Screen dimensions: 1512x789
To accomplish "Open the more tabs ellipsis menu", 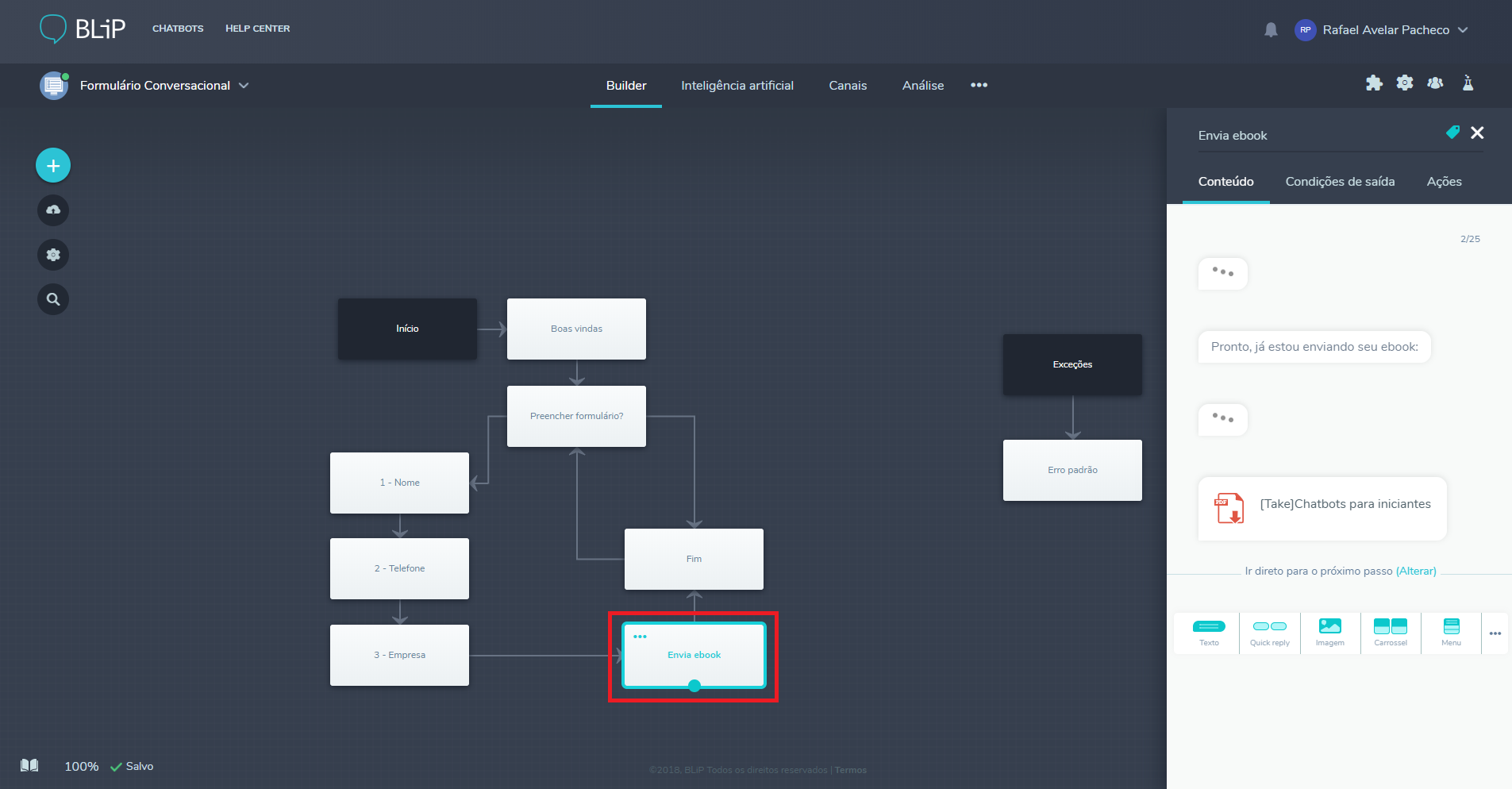I will [x=979, y=85].
